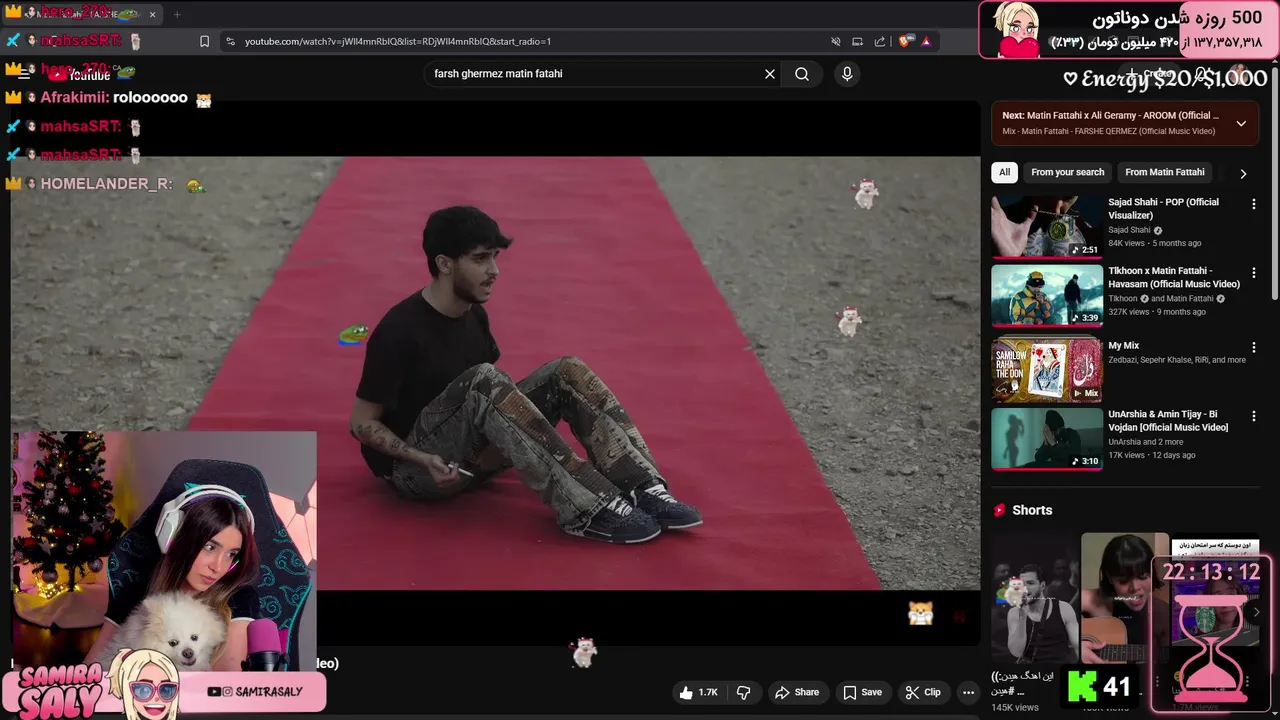Click the Mix - Matin Fattahi FARSHE QERMEZ subtitle
This screenshot has width=1280, height=720.
[1108, 131]
